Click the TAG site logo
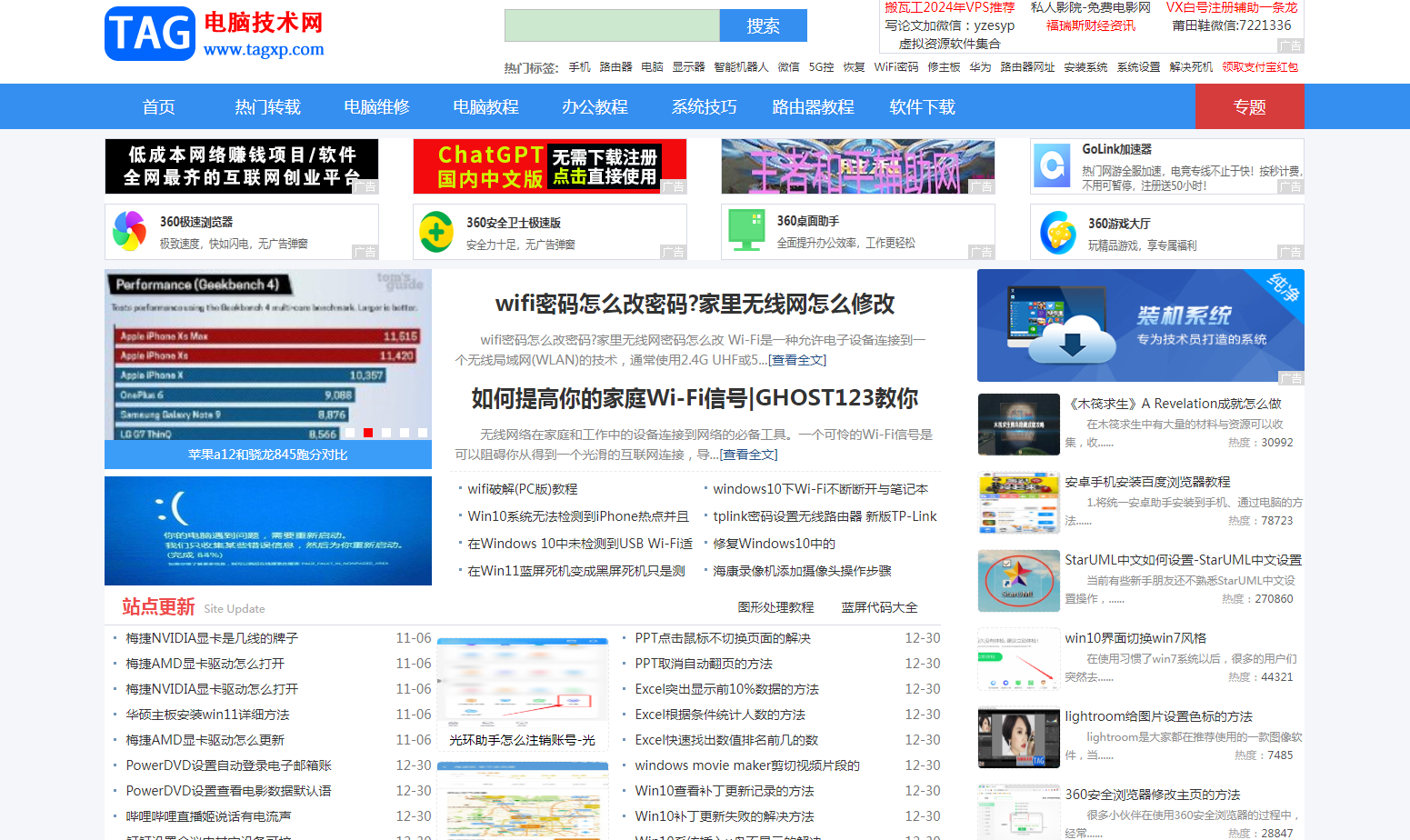This screenshot has width=1410, height=840. click(215, 34)
